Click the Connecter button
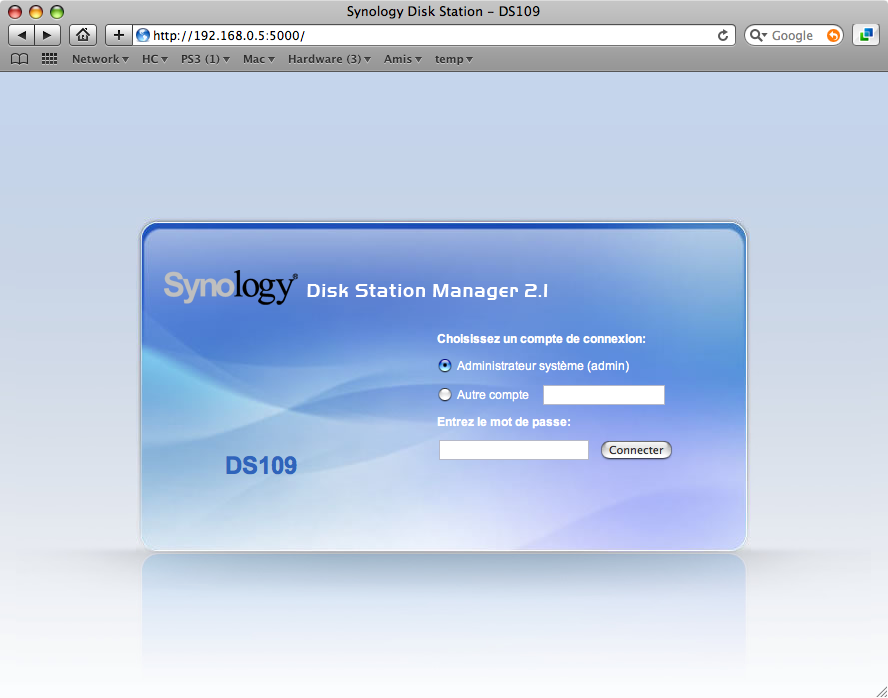This screenshot has height=698, width=888. [x=636, y=450]
